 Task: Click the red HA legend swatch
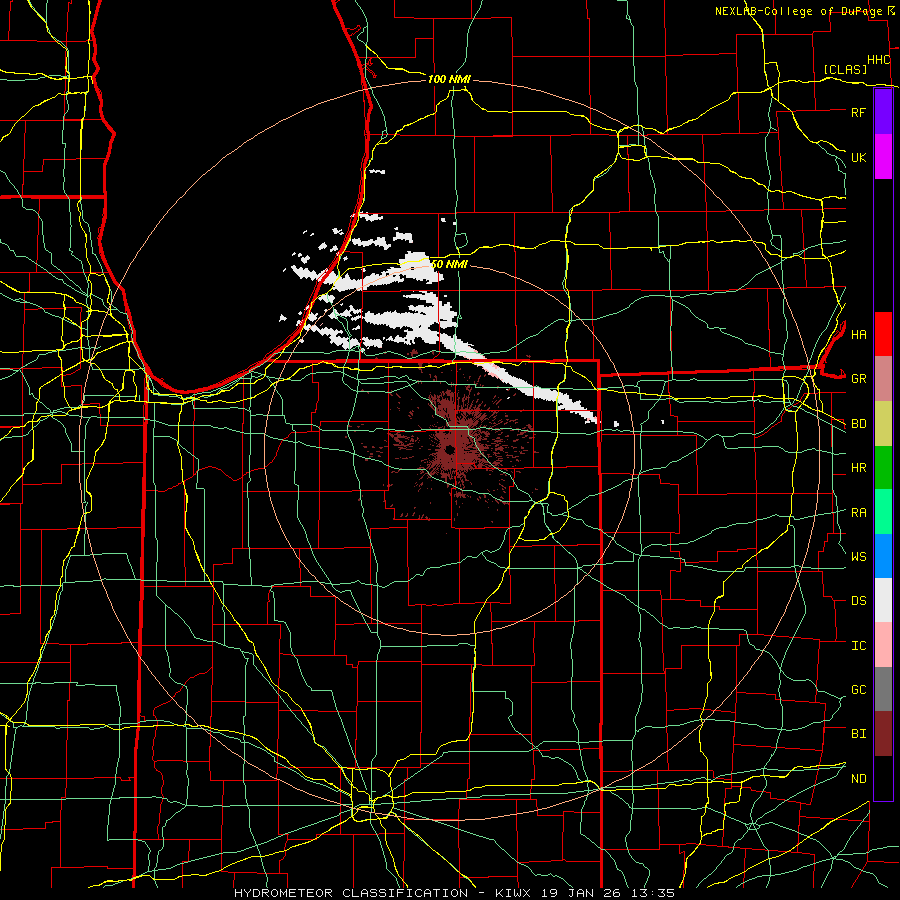point(883,334)
